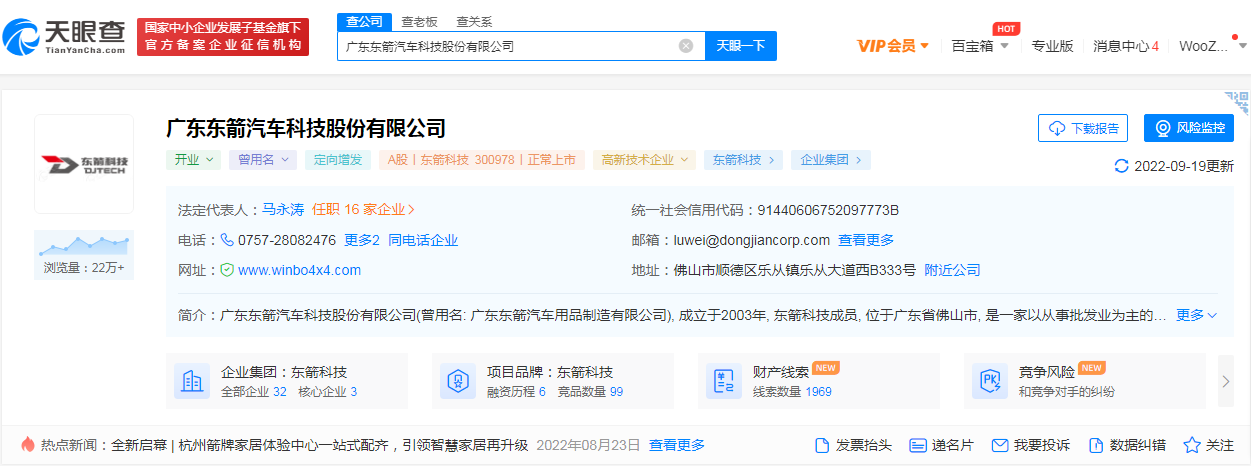Click the red 官方备案企业征信机构 banner
This screenshot has width=1251, height=466.
(223, 37)
